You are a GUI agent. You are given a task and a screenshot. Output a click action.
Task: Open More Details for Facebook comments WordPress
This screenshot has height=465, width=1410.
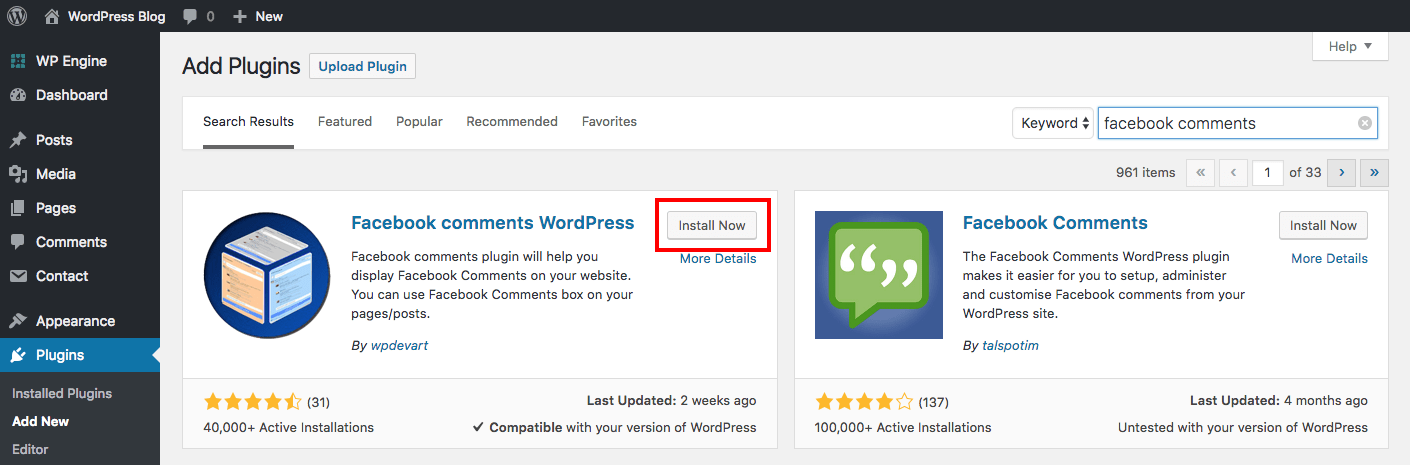click(x=718, y=258)
